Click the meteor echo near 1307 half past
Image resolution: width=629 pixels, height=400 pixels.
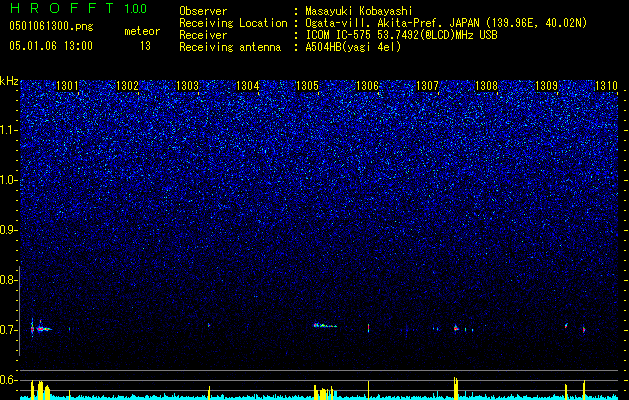pyautogui.click(x=456, y=328)
